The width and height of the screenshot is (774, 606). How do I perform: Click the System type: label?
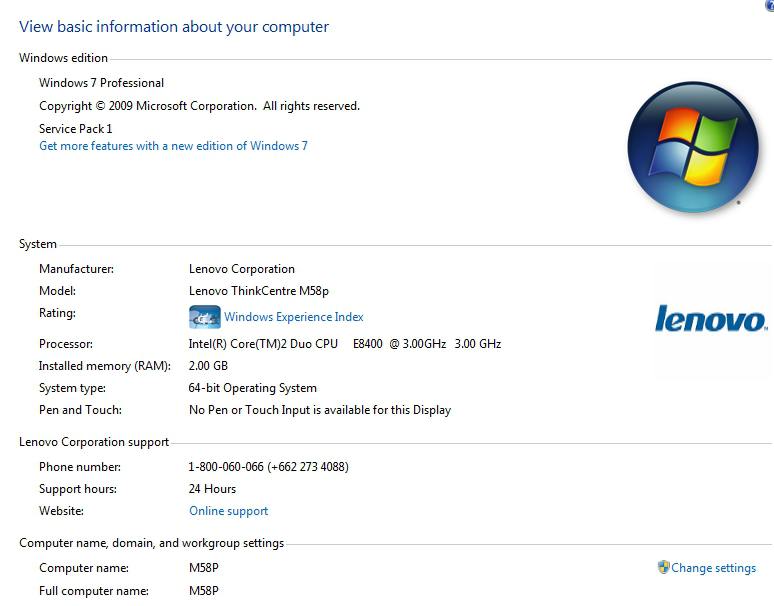(x=72, y=388)
